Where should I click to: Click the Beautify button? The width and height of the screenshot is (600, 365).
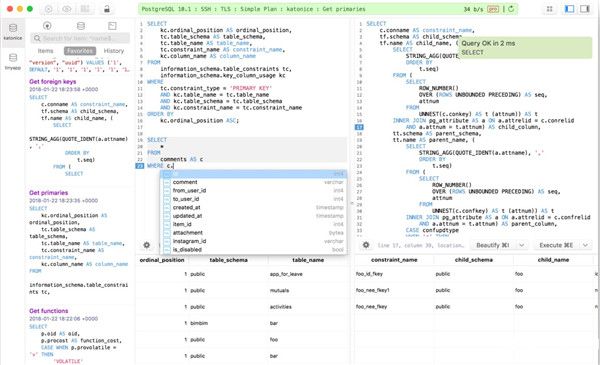(x=492, y=245)
